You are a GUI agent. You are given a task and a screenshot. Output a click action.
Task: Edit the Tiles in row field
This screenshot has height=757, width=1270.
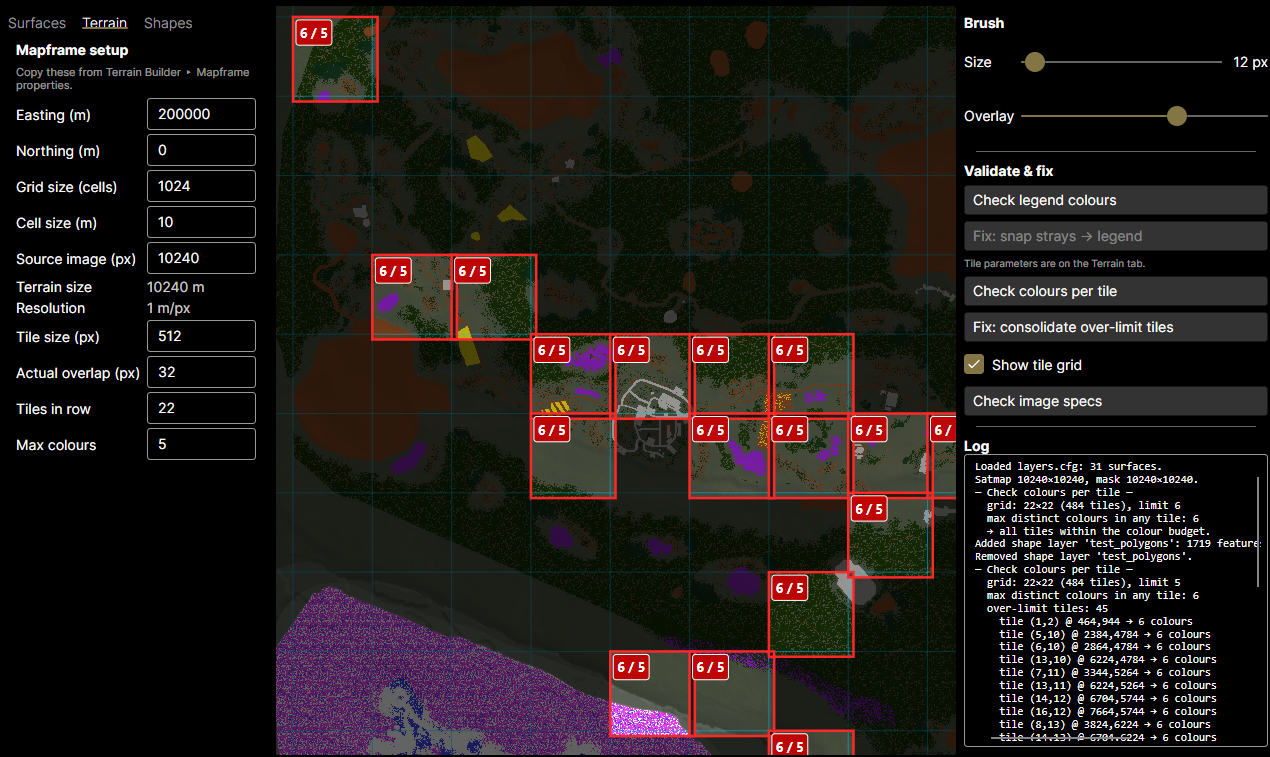[x=201, y=408]
